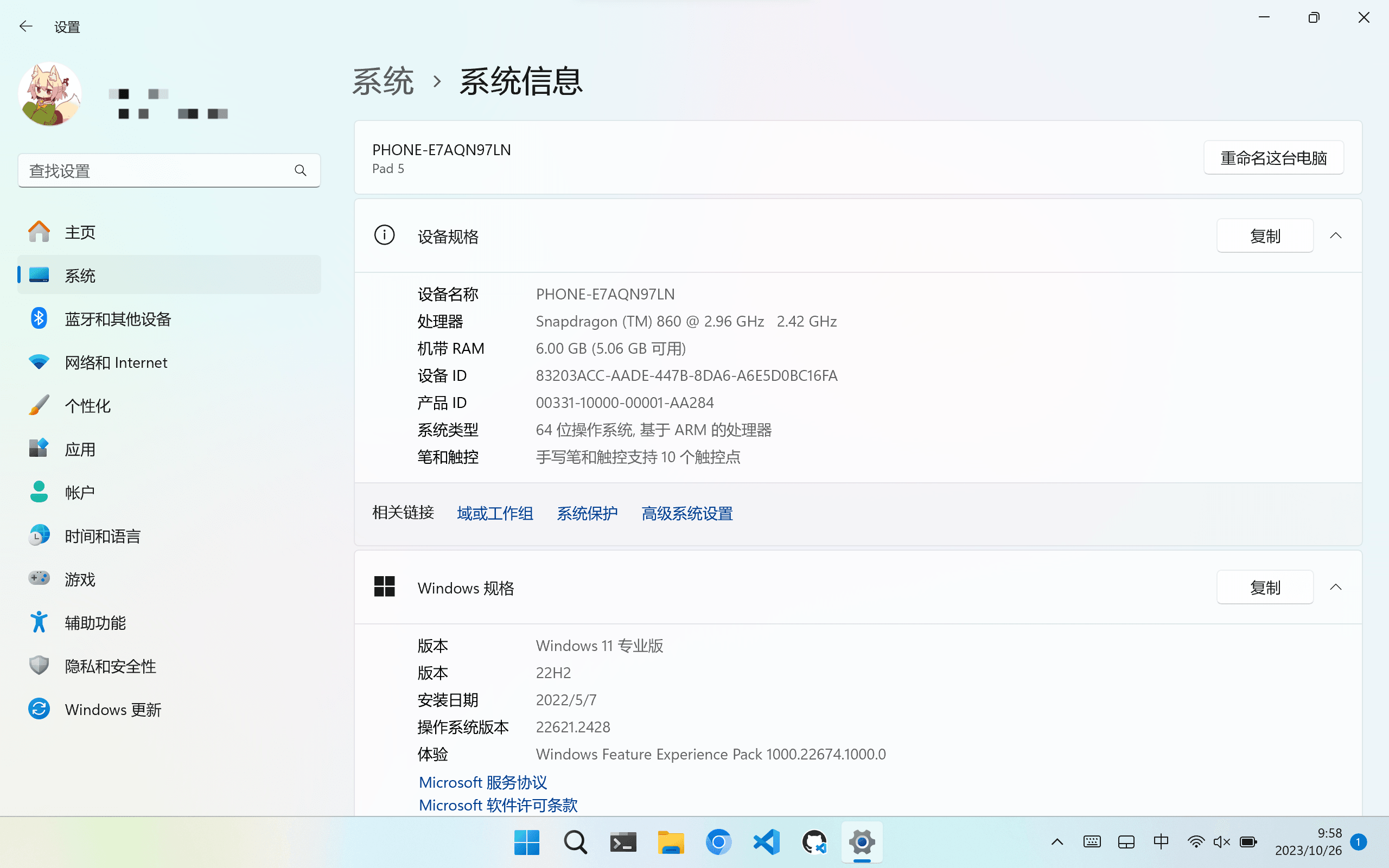
Task: Click the product ID 00331-10000-00001-AA284
Action: tap(625, 403)
